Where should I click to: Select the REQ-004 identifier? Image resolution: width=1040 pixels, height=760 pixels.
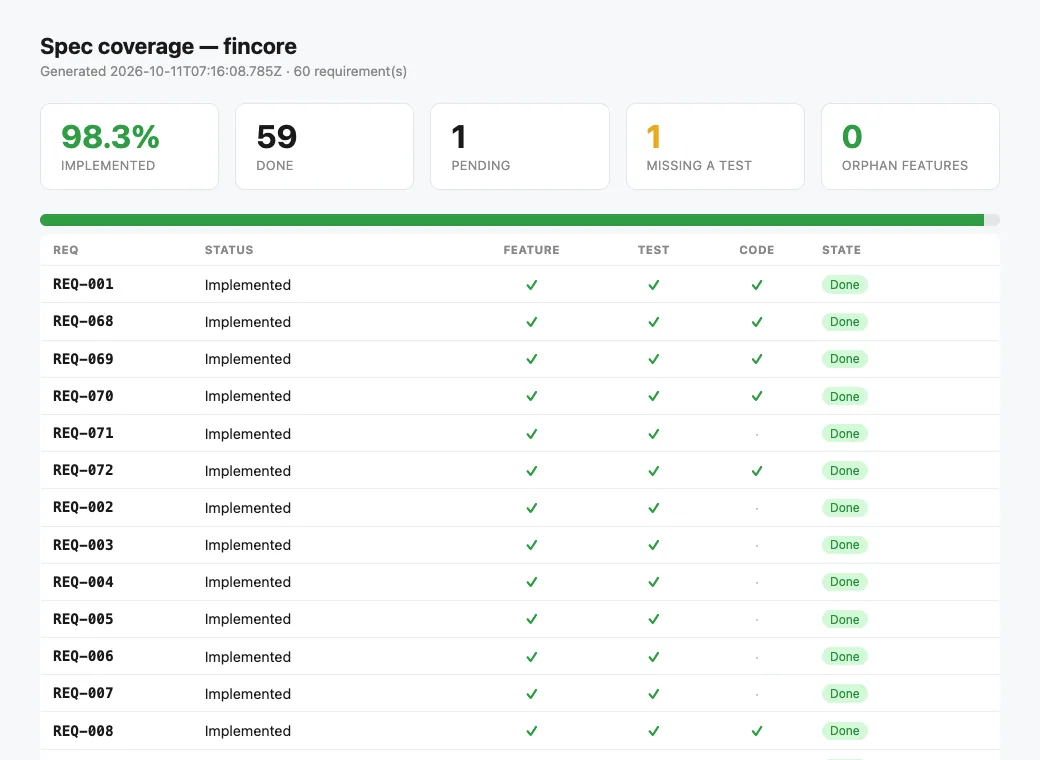(83, 582)
